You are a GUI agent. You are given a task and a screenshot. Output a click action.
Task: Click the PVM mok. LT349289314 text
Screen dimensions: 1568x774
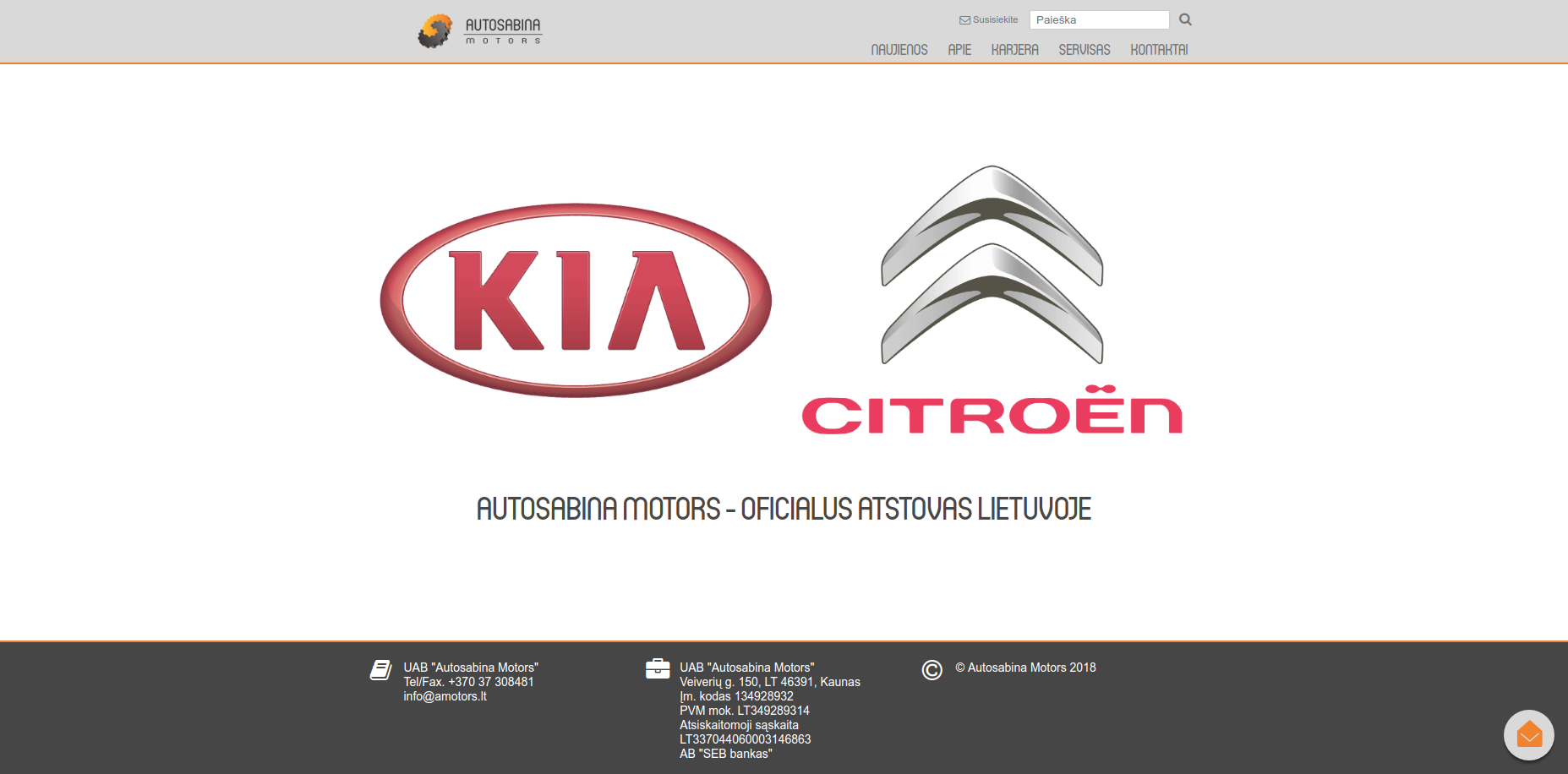(744, 711)
